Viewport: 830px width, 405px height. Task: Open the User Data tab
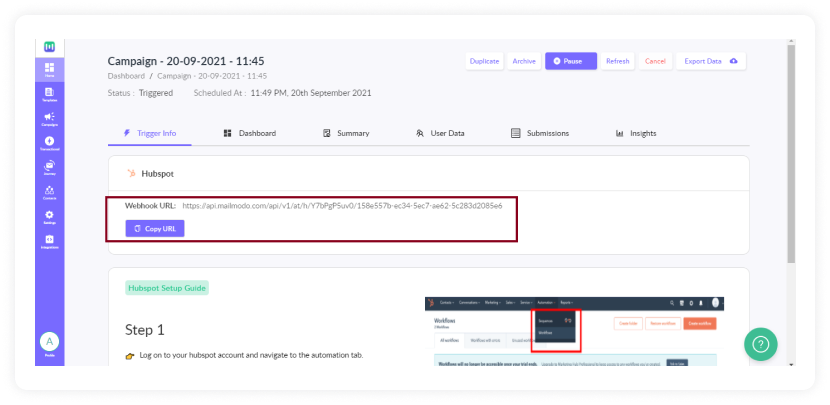tap(440, 133)
